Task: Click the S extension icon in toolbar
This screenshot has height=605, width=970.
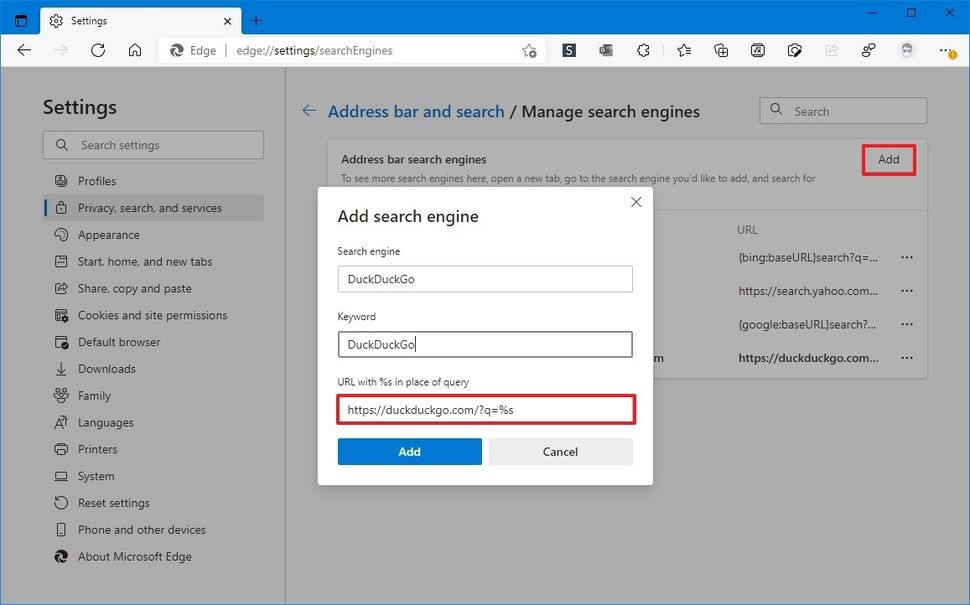Action: coord(568,50)
